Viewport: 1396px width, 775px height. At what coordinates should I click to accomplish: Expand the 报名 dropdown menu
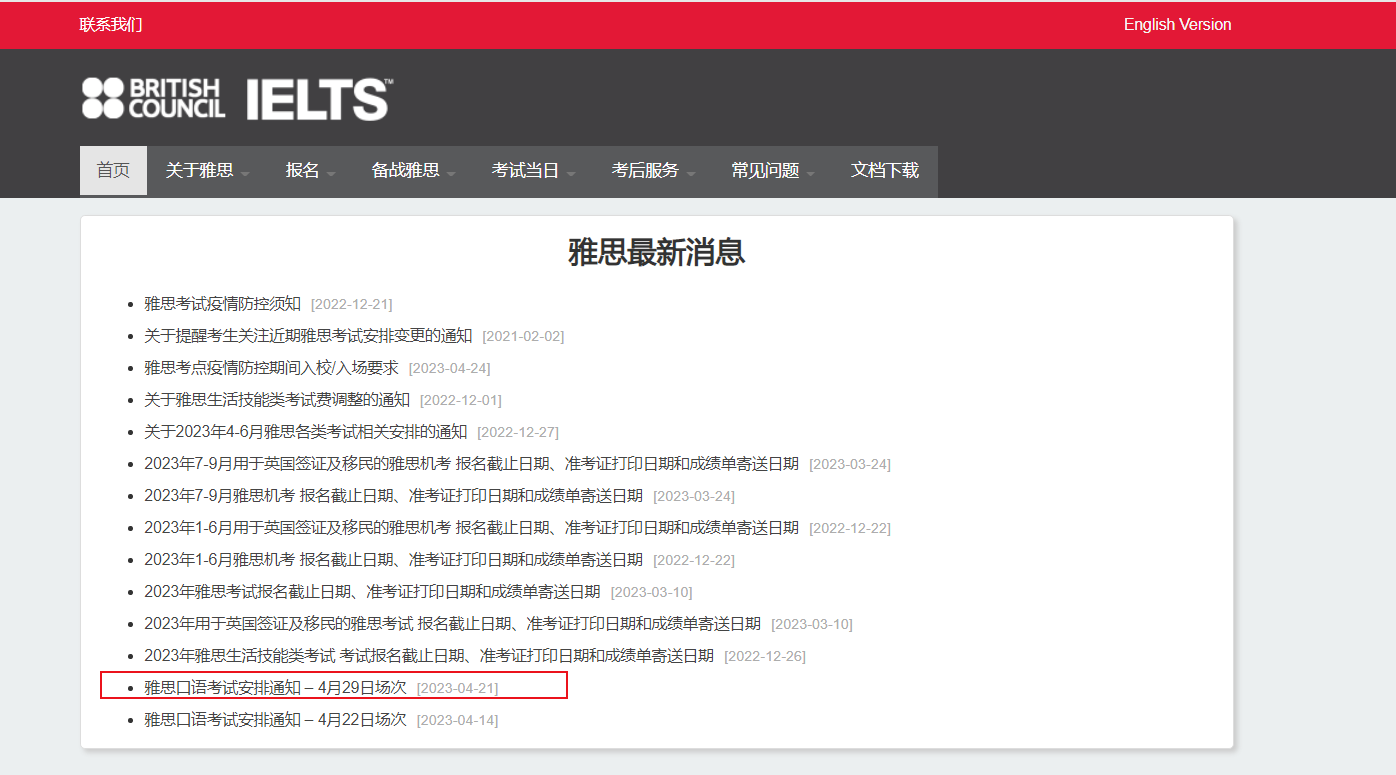310,171
